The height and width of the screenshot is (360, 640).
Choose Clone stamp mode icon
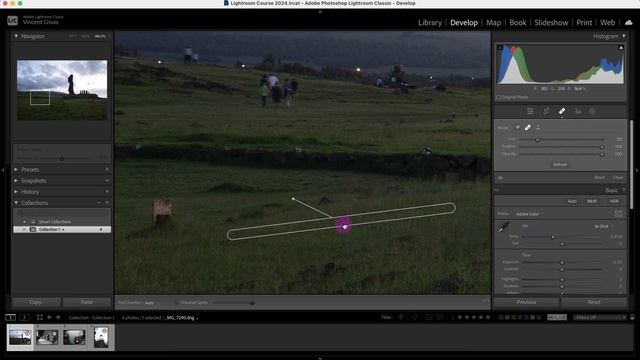(x=538, y=127)
